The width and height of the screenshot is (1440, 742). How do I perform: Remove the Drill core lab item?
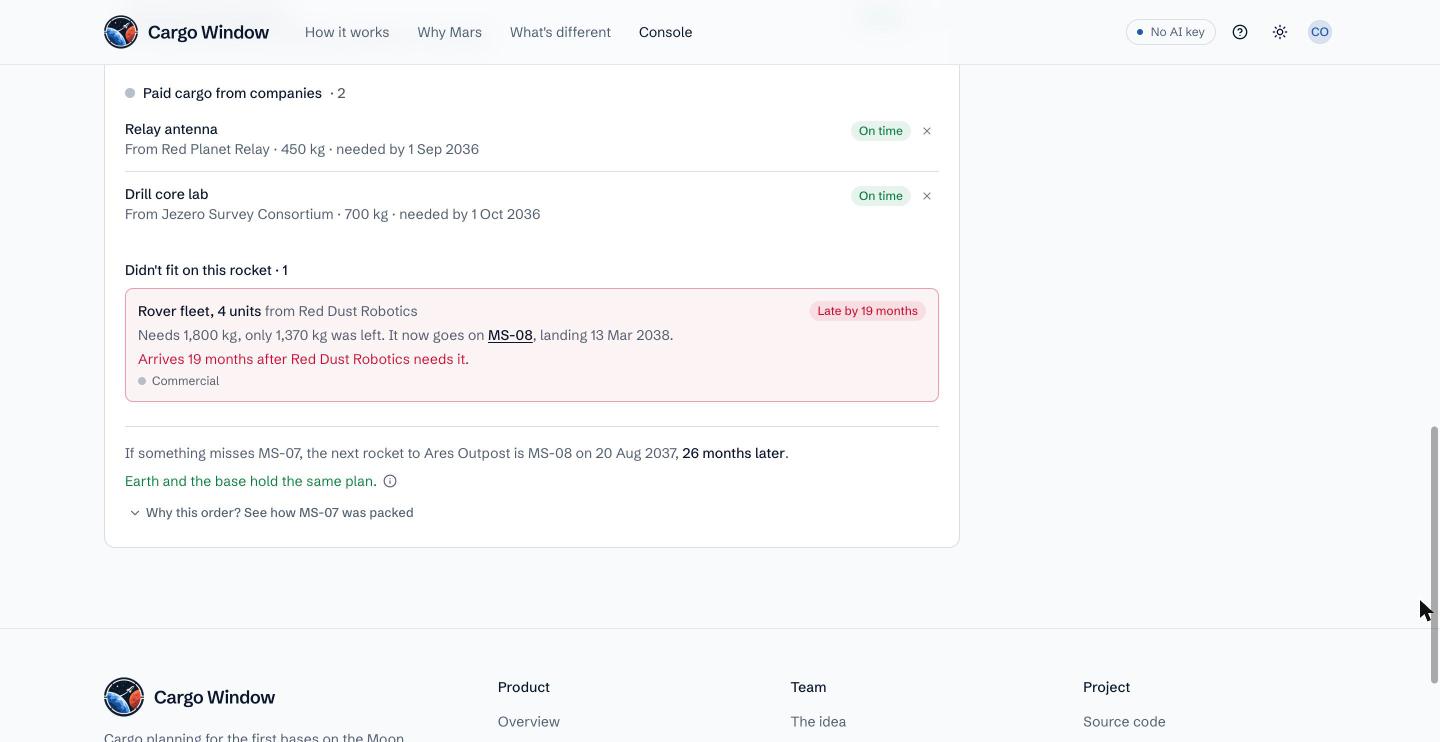(927, 196)
